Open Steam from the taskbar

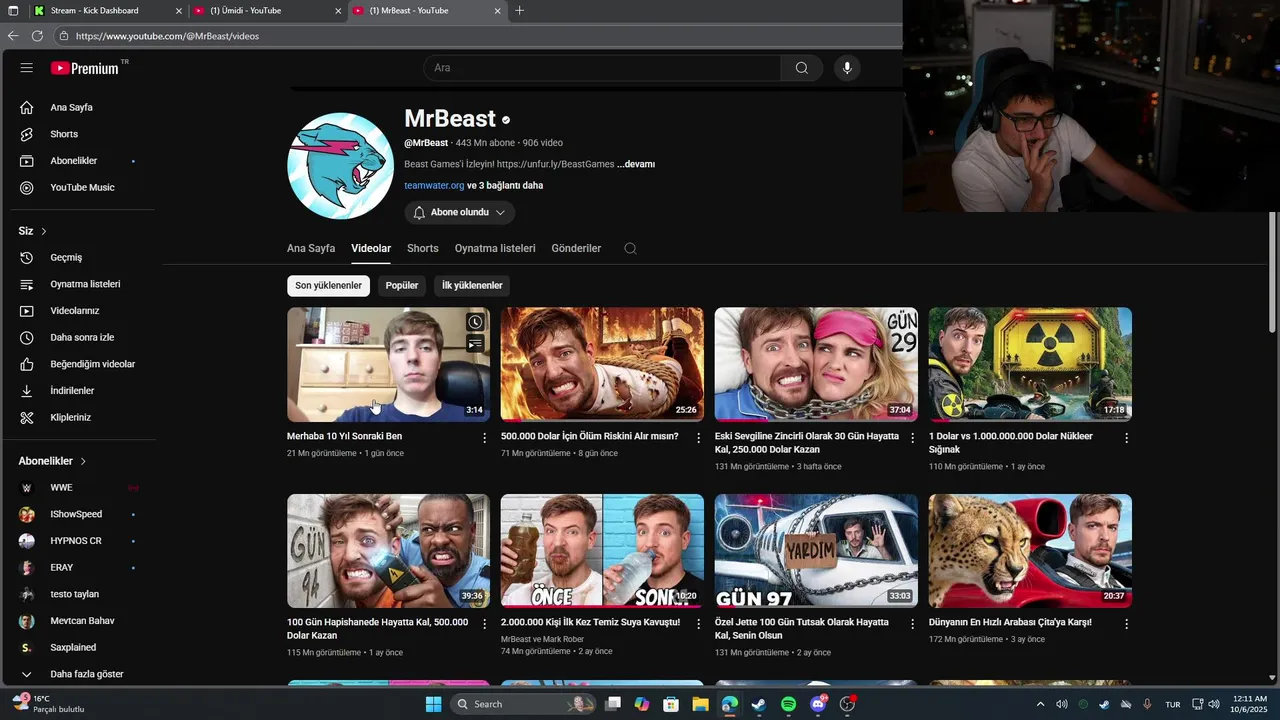click(x=759, y=704)
